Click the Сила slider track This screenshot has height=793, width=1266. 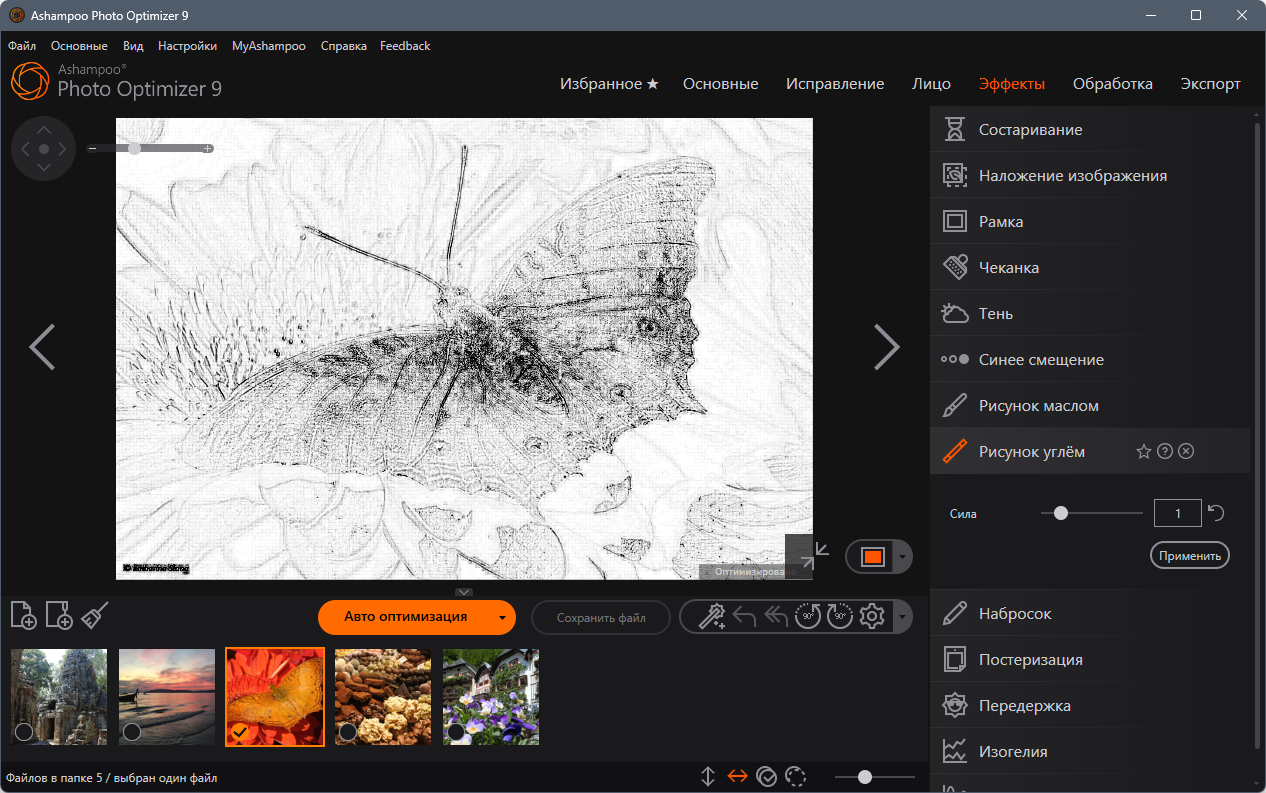1092,513
